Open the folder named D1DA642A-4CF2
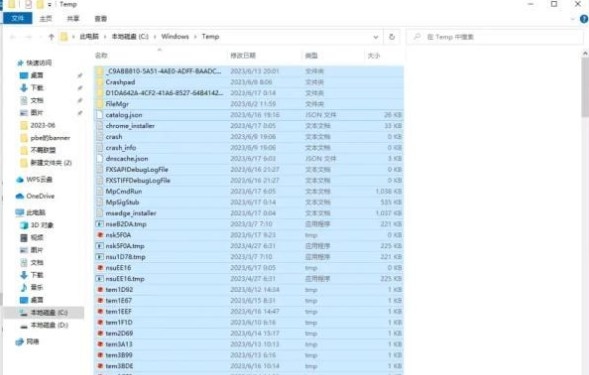Screen dimensions: 589x375 click(x=164, y=93)
